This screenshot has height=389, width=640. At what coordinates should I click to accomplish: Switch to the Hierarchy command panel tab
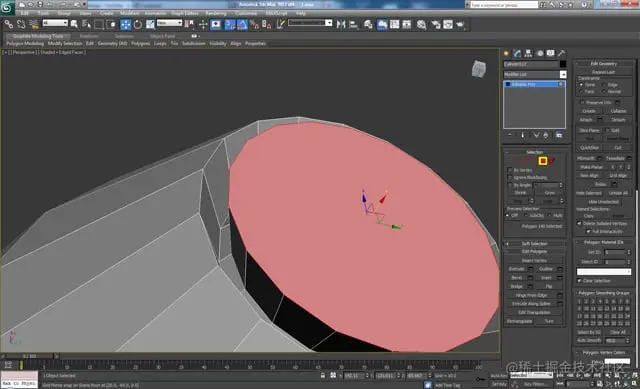click(x=528, y=53)
